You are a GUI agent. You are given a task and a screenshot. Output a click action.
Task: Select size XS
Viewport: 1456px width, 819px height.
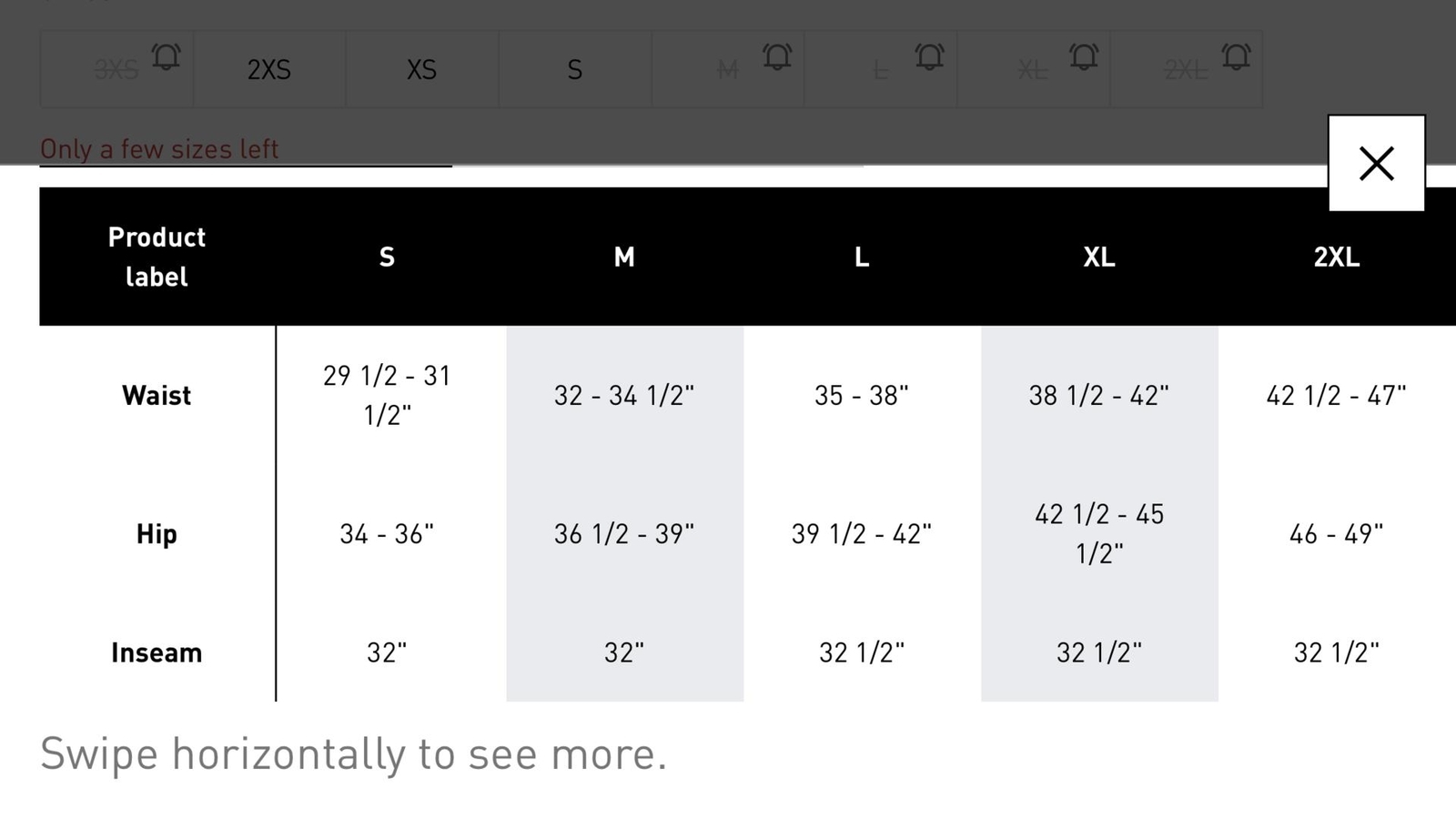(x=421, y=69)
